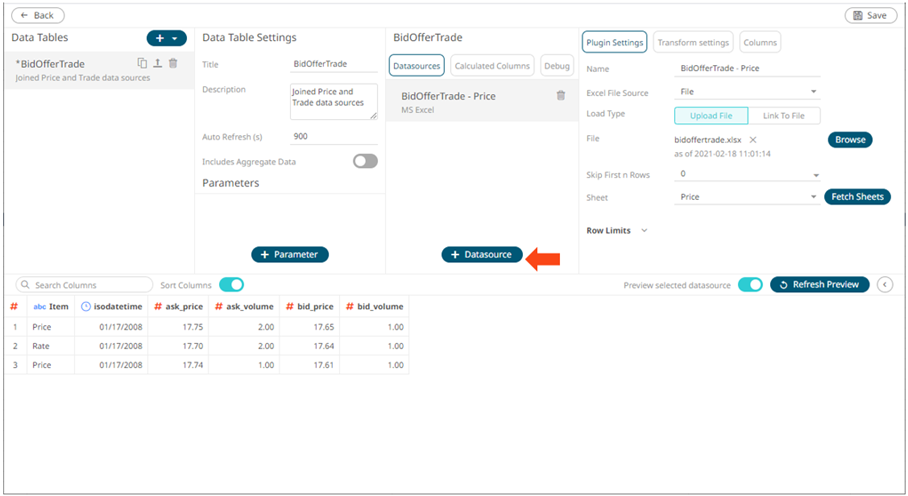Open the Excel File Source dropdown
Image resolution: width=908 pixels, height=496 pixels.
pyautogui.click(x=747, y=92)
